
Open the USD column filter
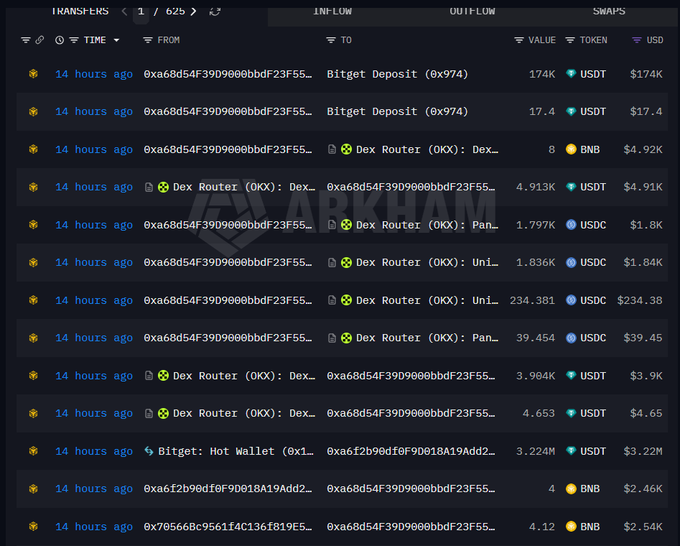637,40
